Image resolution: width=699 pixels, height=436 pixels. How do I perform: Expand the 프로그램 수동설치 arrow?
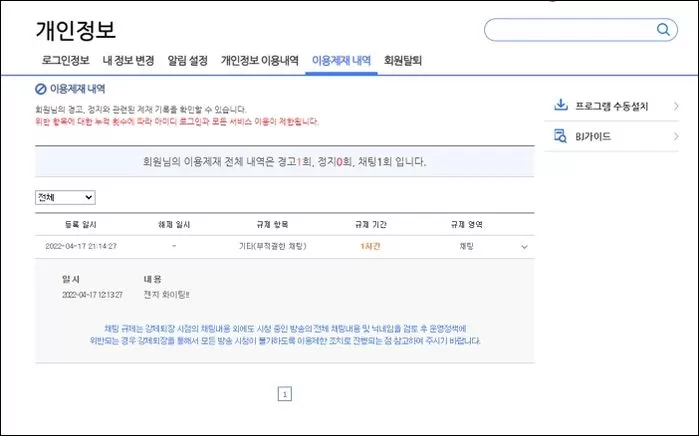pos(676,106)
